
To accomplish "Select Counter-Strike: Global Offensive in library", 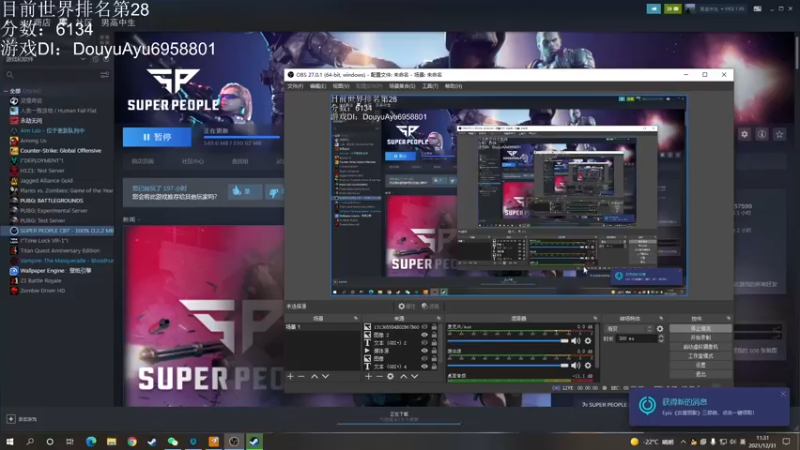I will tap(60, 151).
